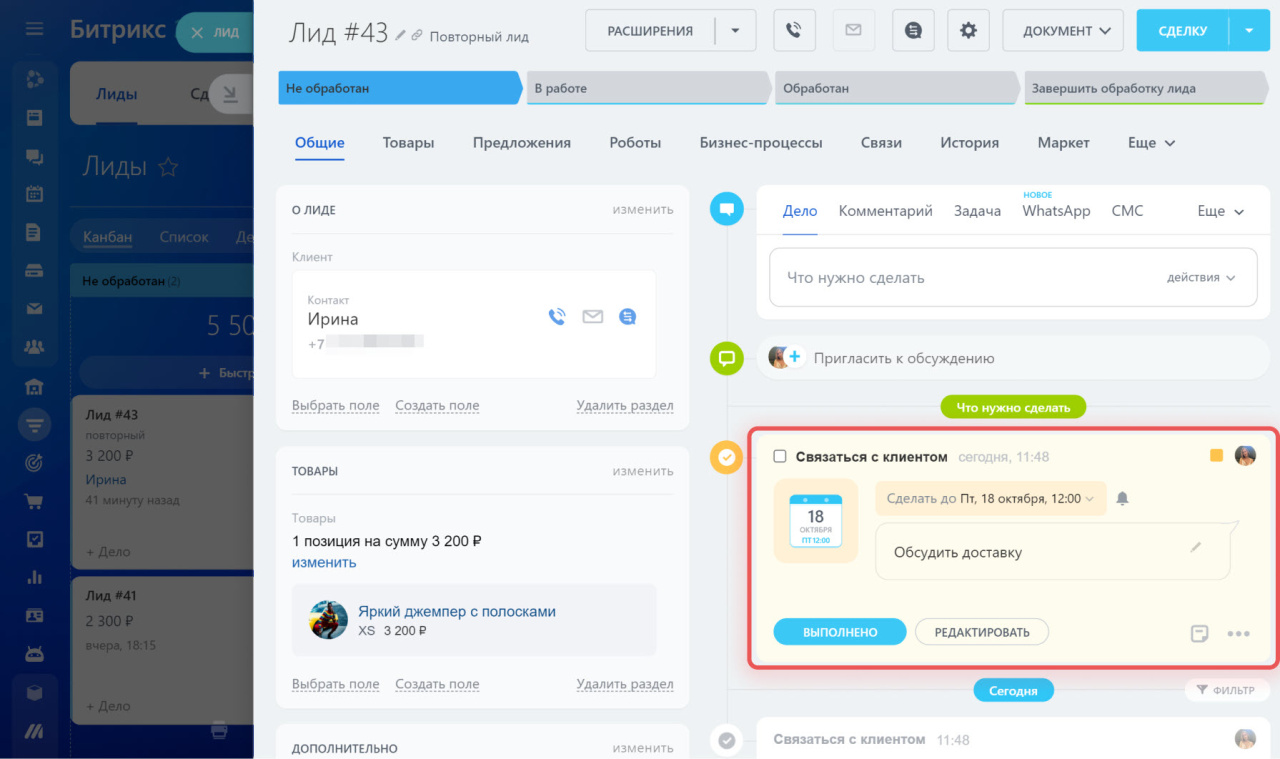Open the Еще dropdown in main tabs
The width and height of the screenshot is (1280, 759).
pos(1151,143)
